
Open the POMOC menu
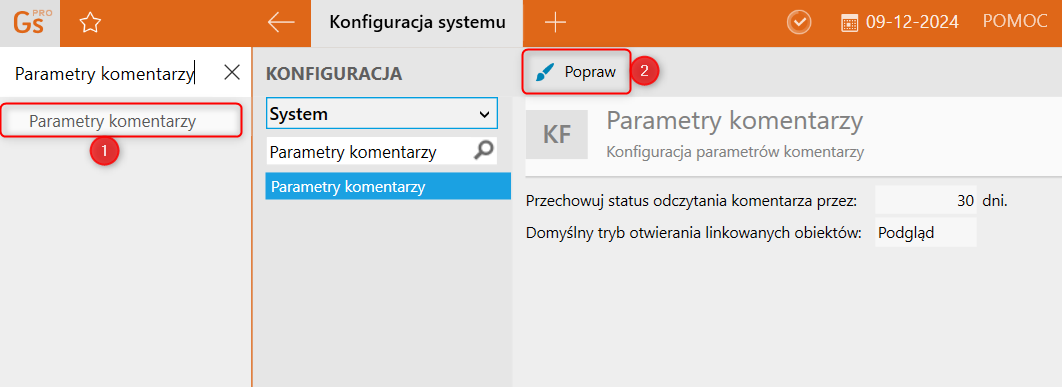[1015, 22]
